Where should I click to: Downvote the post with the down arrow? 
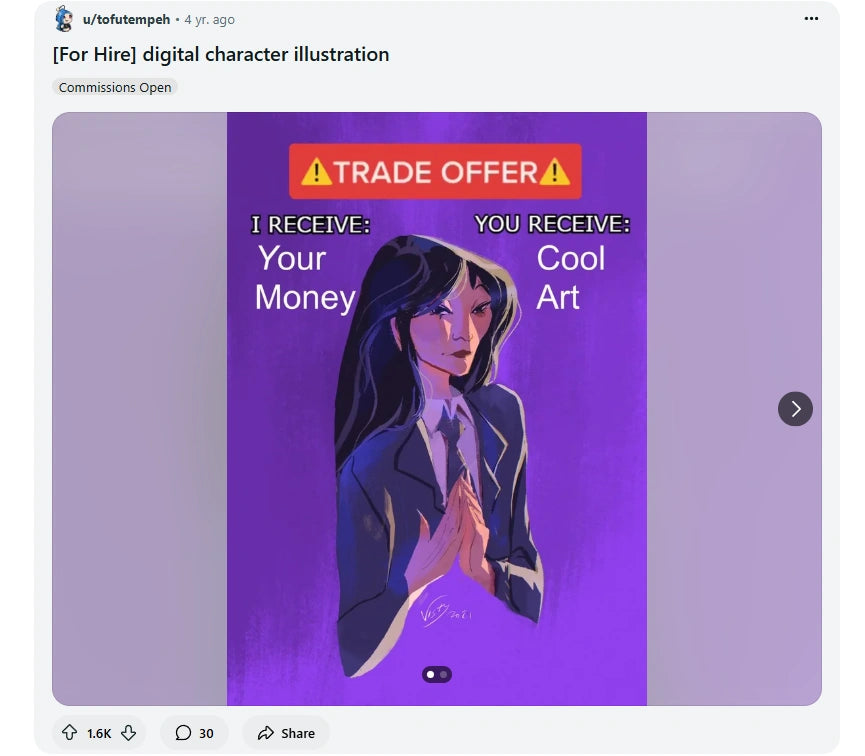coord(129,733)
